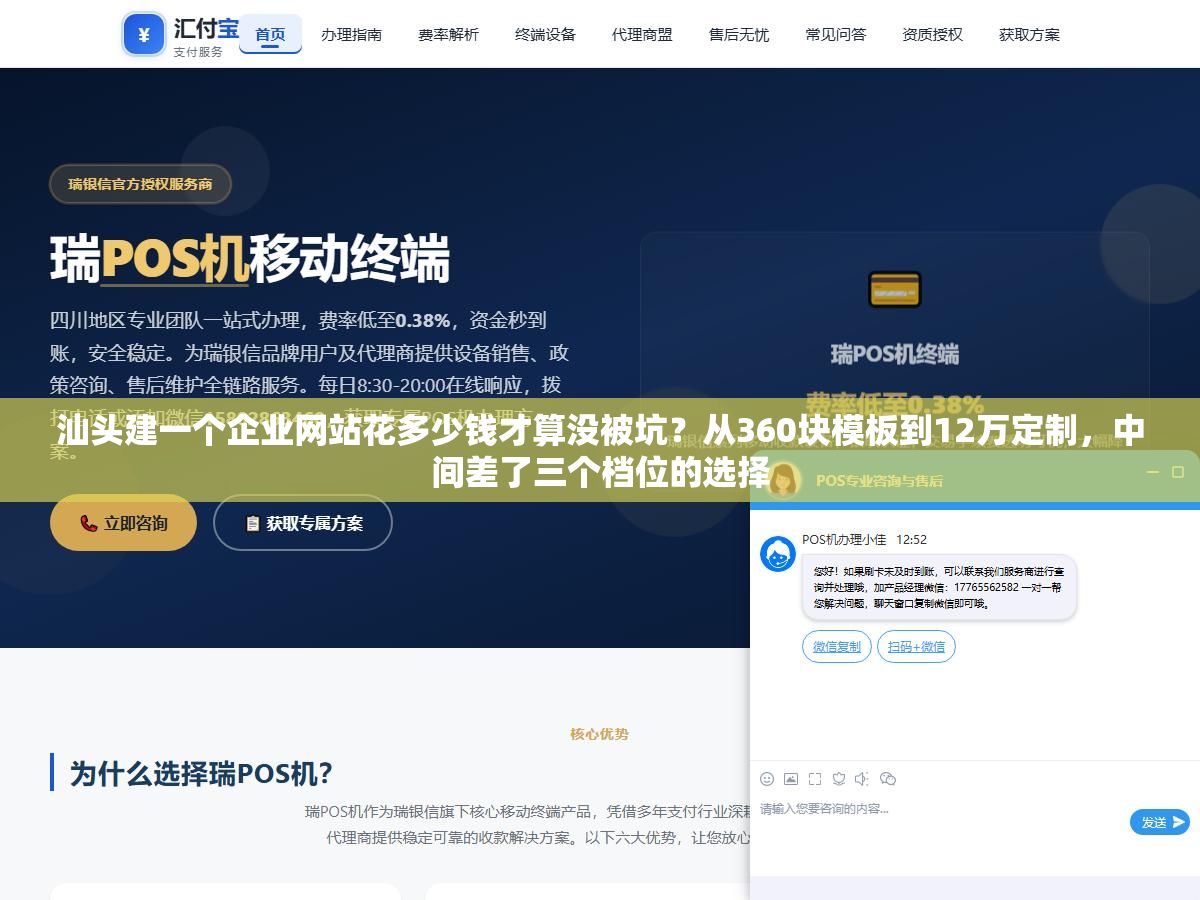Open the 办理指南 menu item
This screenshot has width=1200, height=900.
pos(351,34)
